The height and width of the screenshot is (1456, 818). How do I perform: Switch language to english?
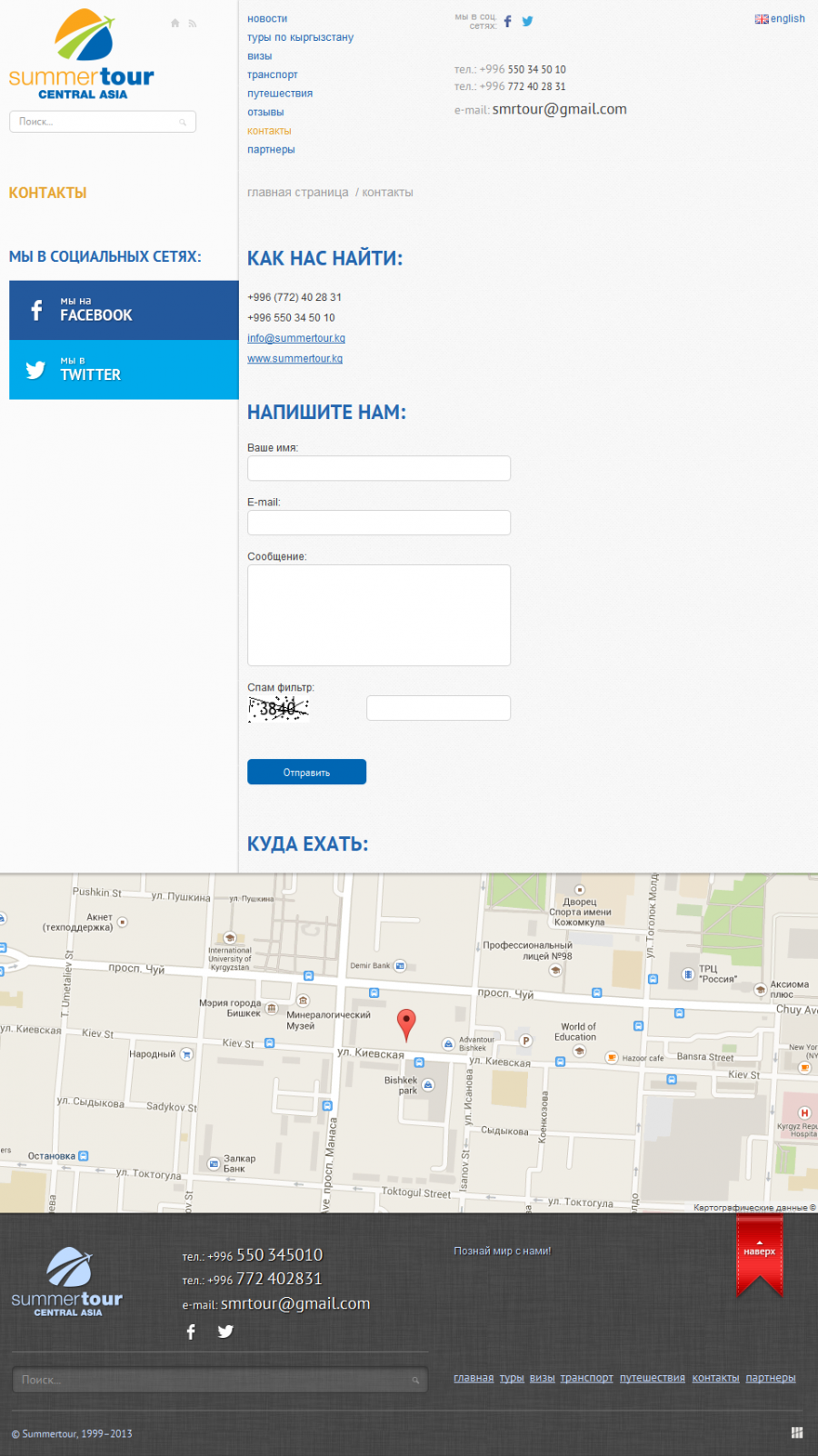pyautogui.click(x=780, y=19)
